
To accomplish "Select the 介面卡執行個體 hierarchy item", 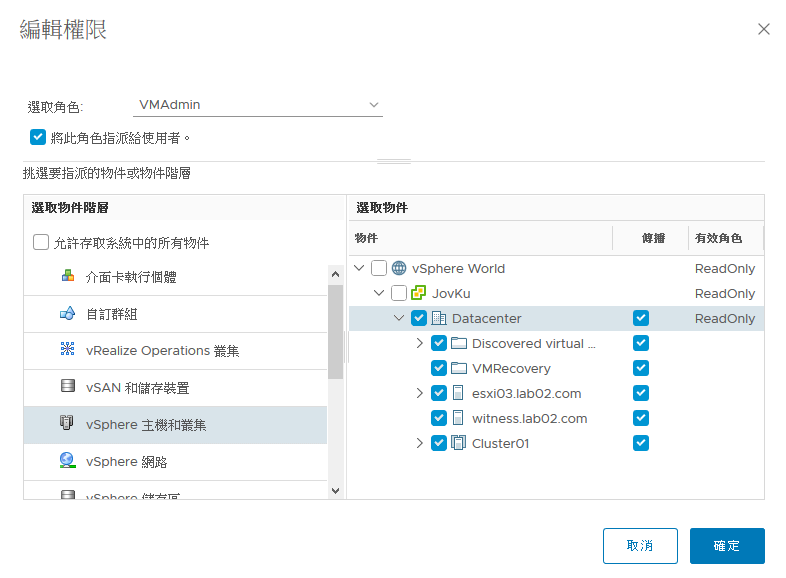I will click(175, 277).
